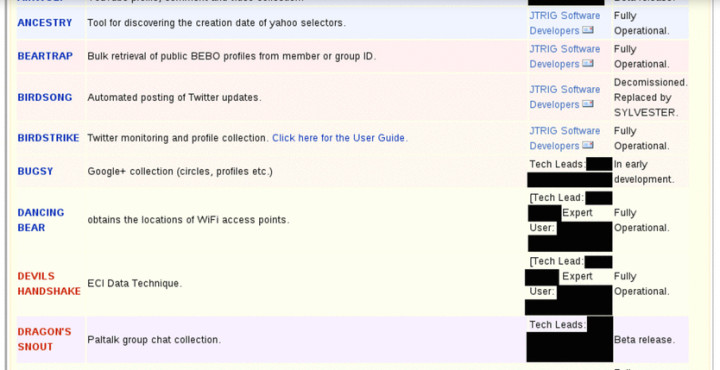Select 'Replaced by SYLVESTER' status text

pos(645,105)
